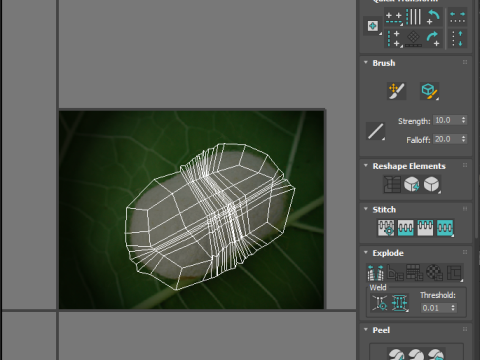Click Straighten Selection in Reshape Elements
Screen dimensions: 480x360
[x=392, y=184]
